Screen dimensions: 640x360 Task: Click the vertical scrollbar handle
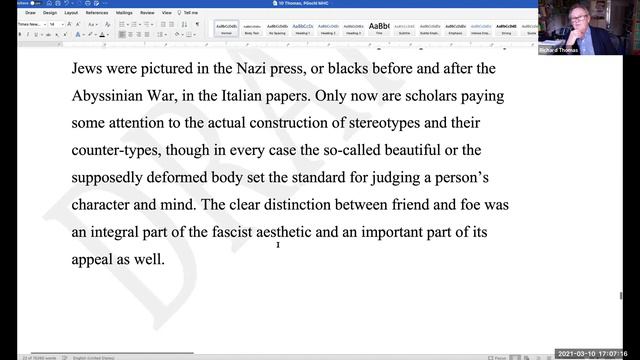pos(621,296)
